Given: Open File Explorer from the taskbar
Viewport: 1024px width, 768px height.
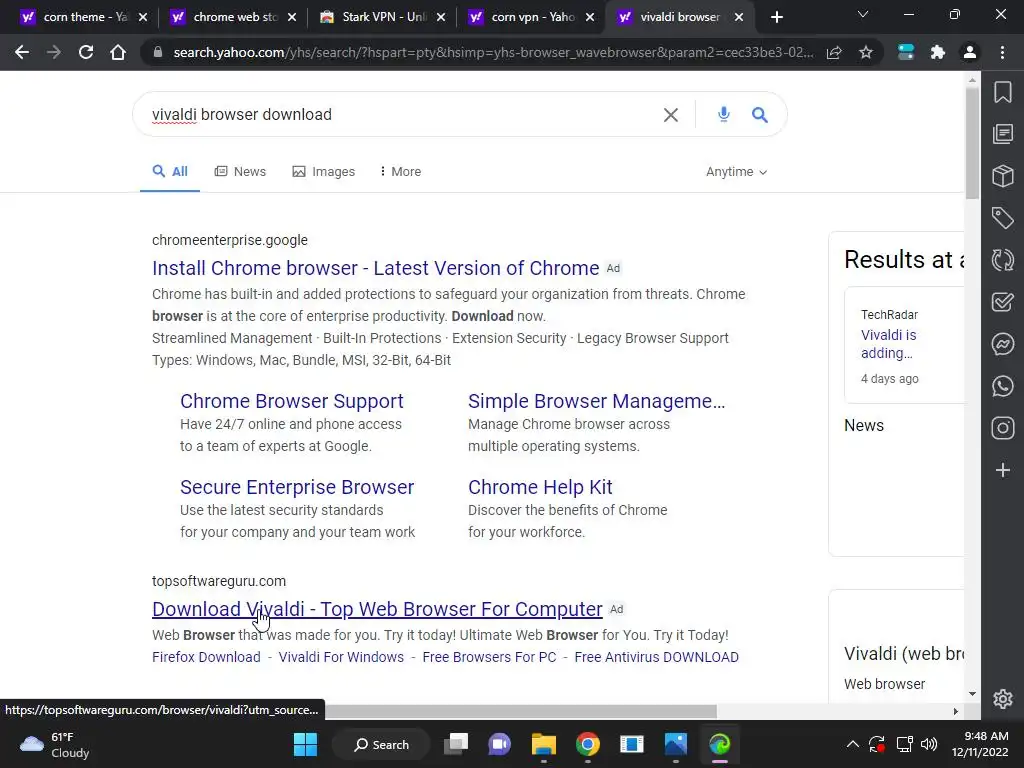Looking at the screenshot, I should [x=543, y=744].
